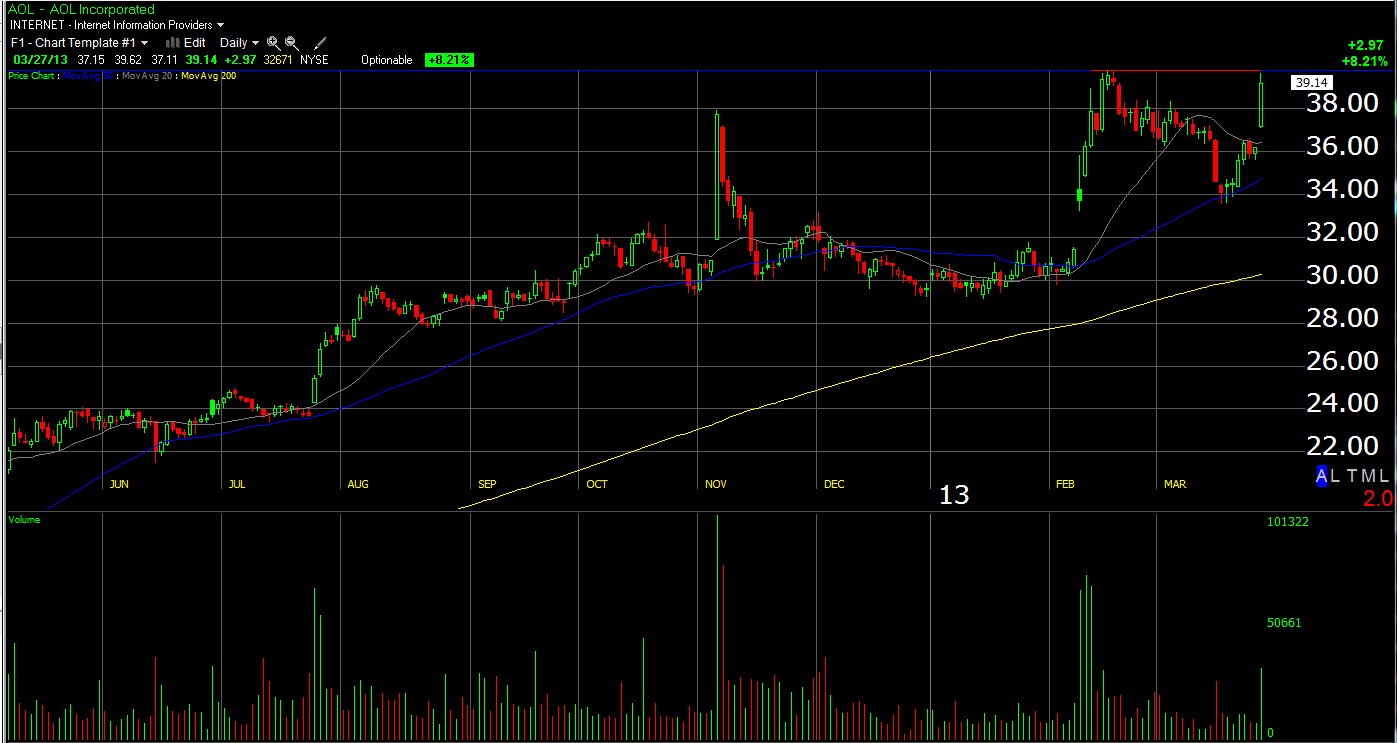Viewport: 1397px width, 743px height.
Task: Click the 13 year marker on the time axis
Action: point(954,495)
